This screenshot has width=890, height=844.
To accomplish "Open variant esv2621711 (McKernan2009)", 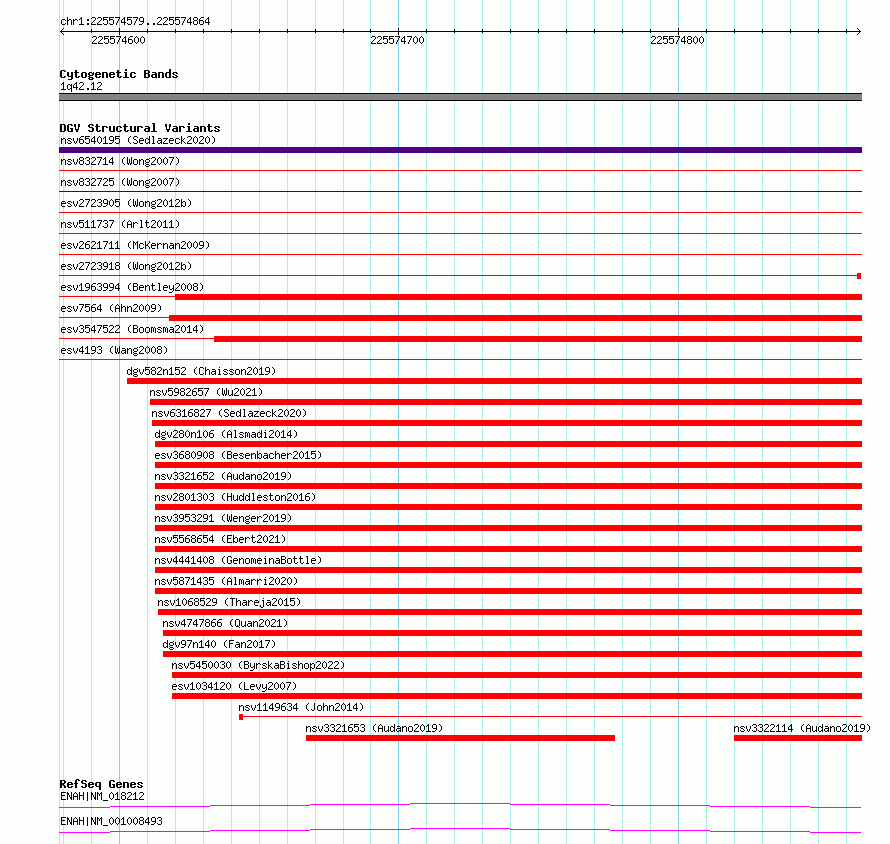I will click(x=135, y=245).
